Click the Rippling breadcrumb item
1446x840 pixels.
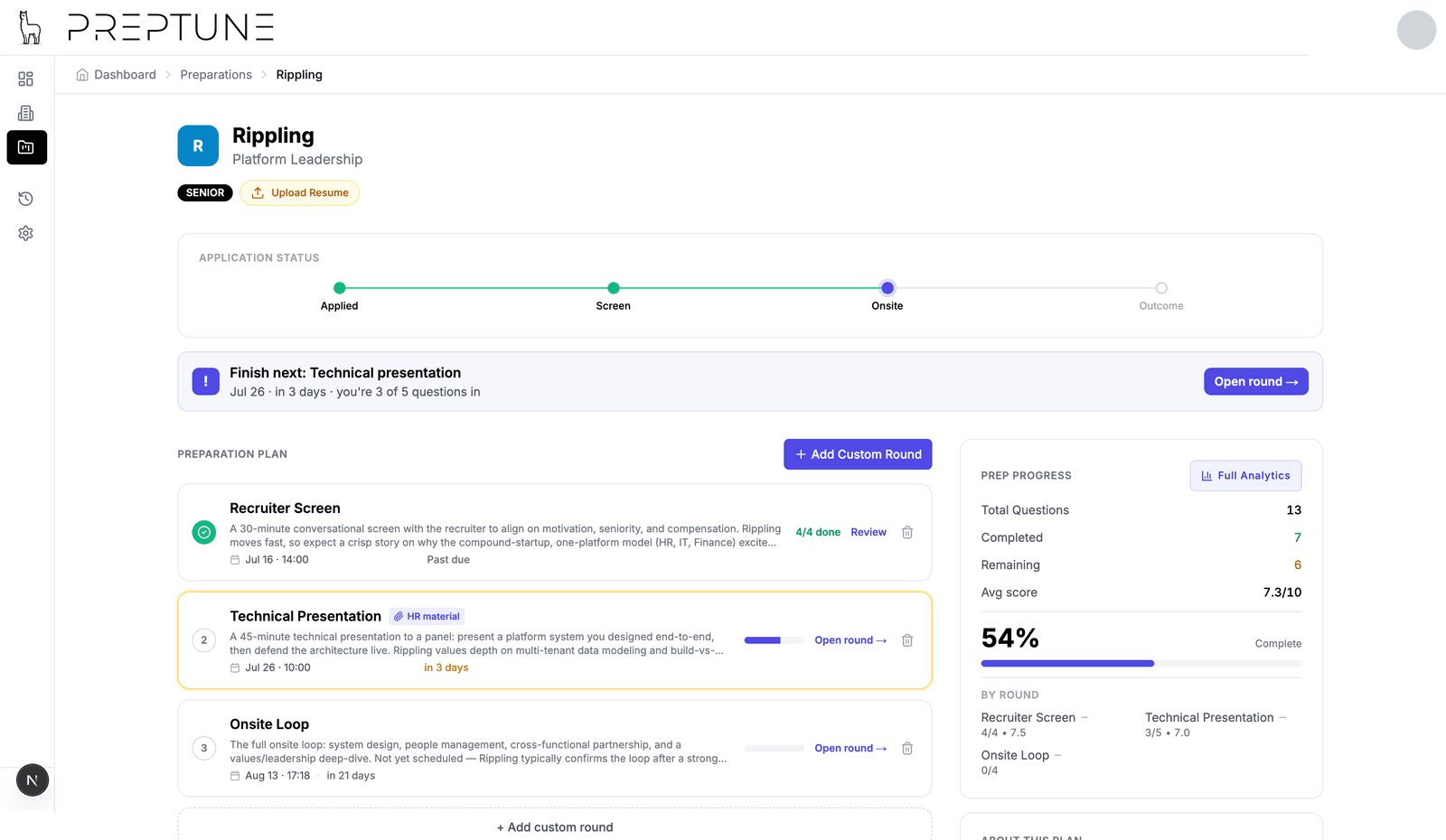click(299, 75)
